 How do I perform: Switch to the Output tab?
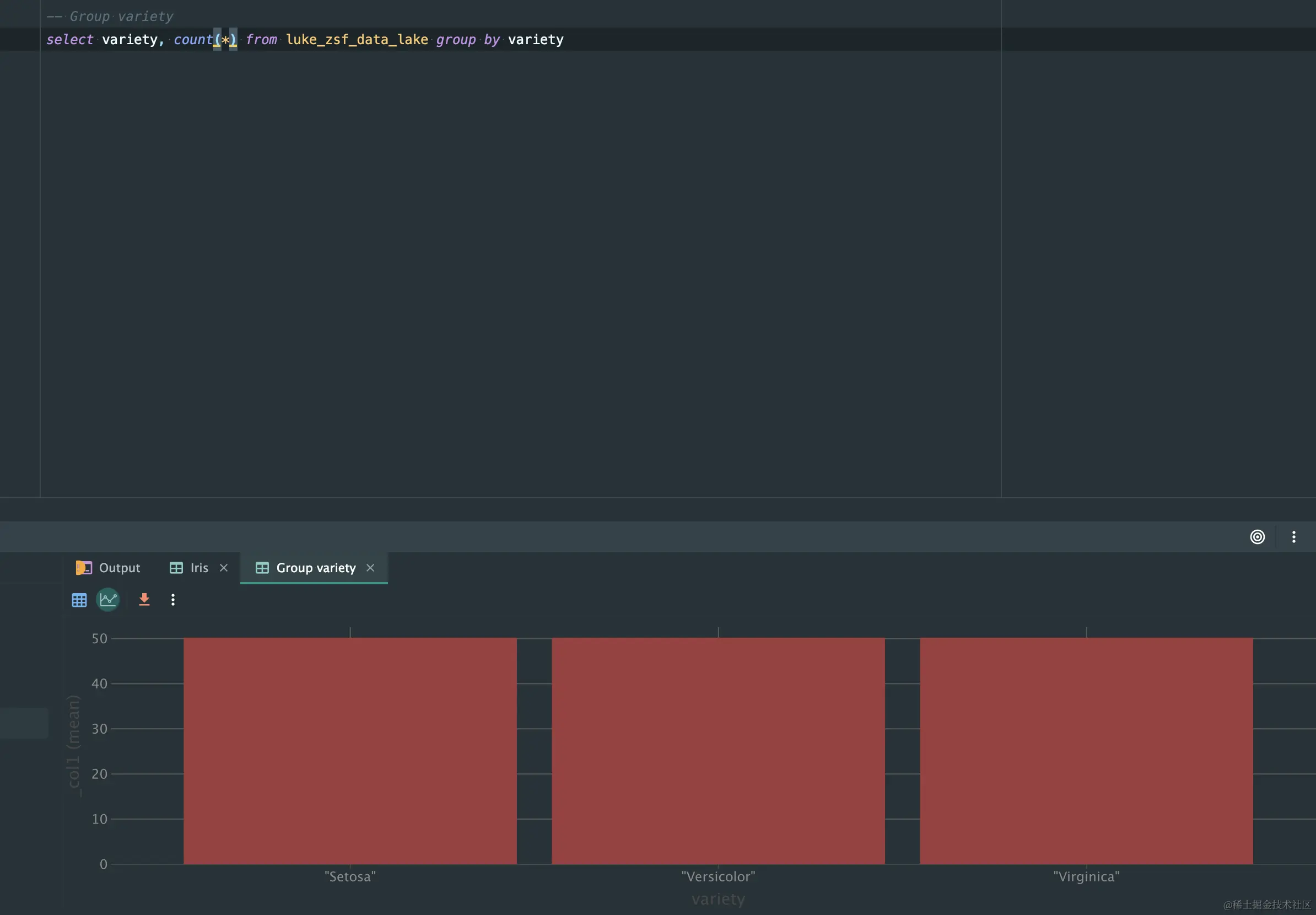point(109,568)
